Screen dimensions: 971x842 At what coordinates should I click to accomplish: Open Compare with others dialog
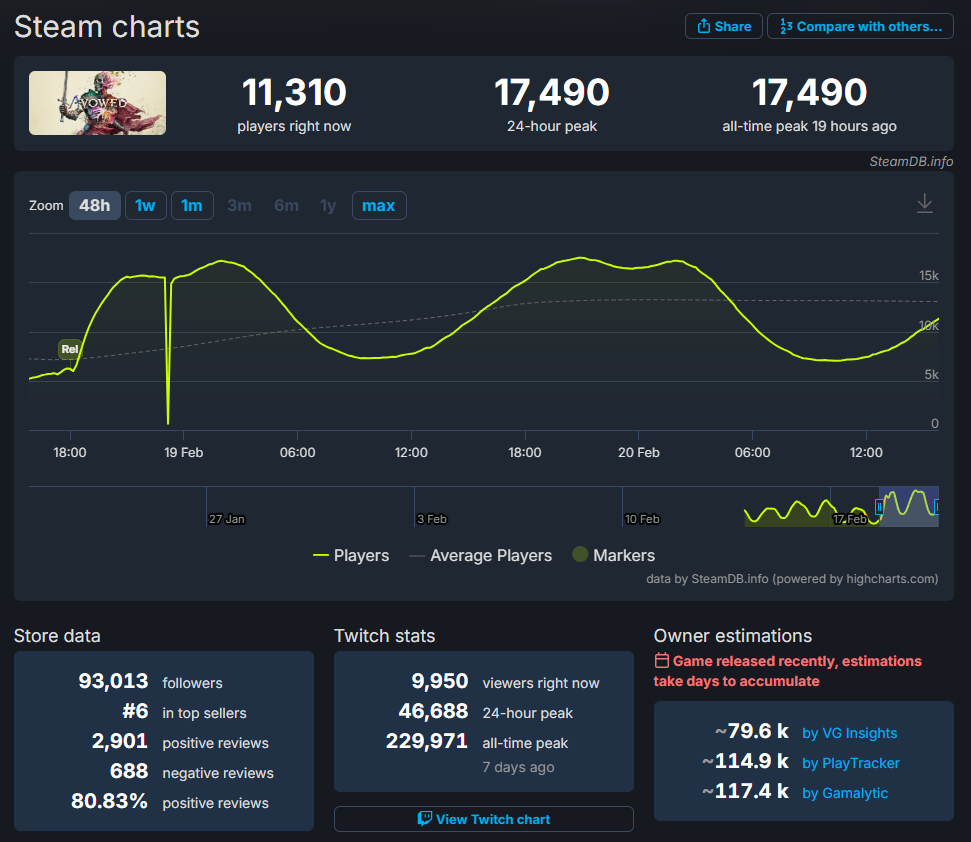pyautogui.click(x=860, y=26)
